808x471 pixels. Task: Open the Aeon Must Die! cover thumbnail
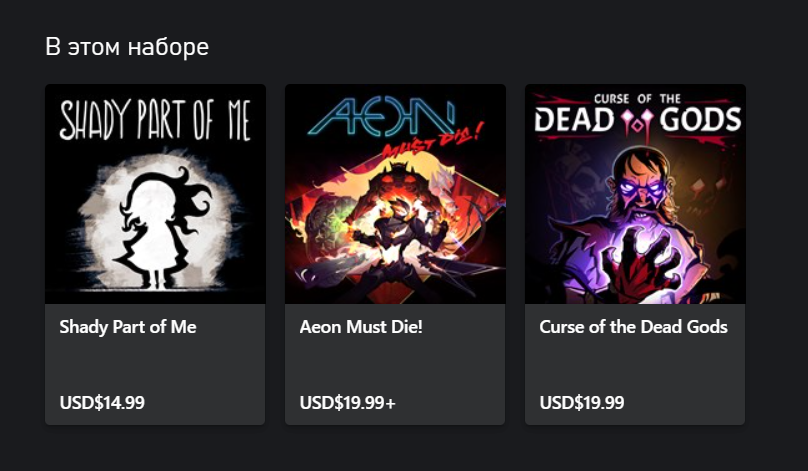coord(395,194)
